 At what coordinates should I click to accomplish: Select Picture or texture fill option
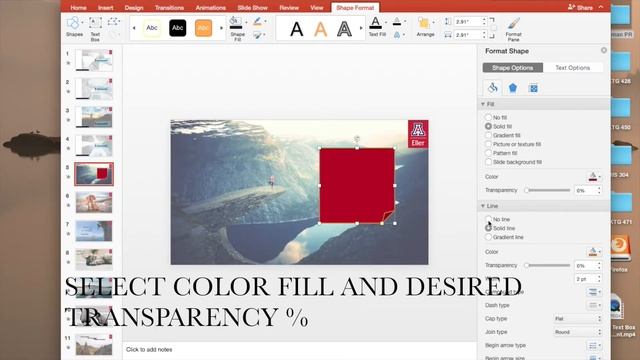coord(488,144)
